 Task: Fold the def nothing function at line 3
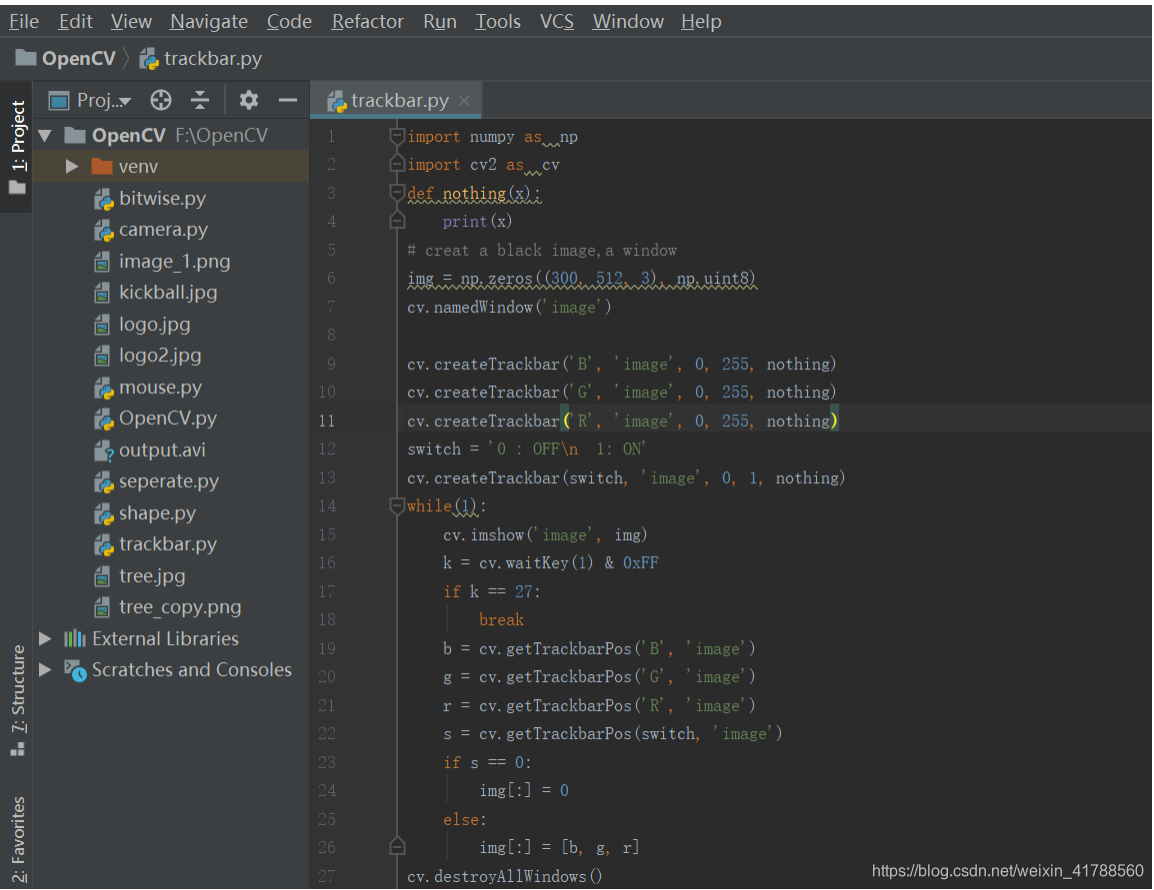(x=397, y=193)
